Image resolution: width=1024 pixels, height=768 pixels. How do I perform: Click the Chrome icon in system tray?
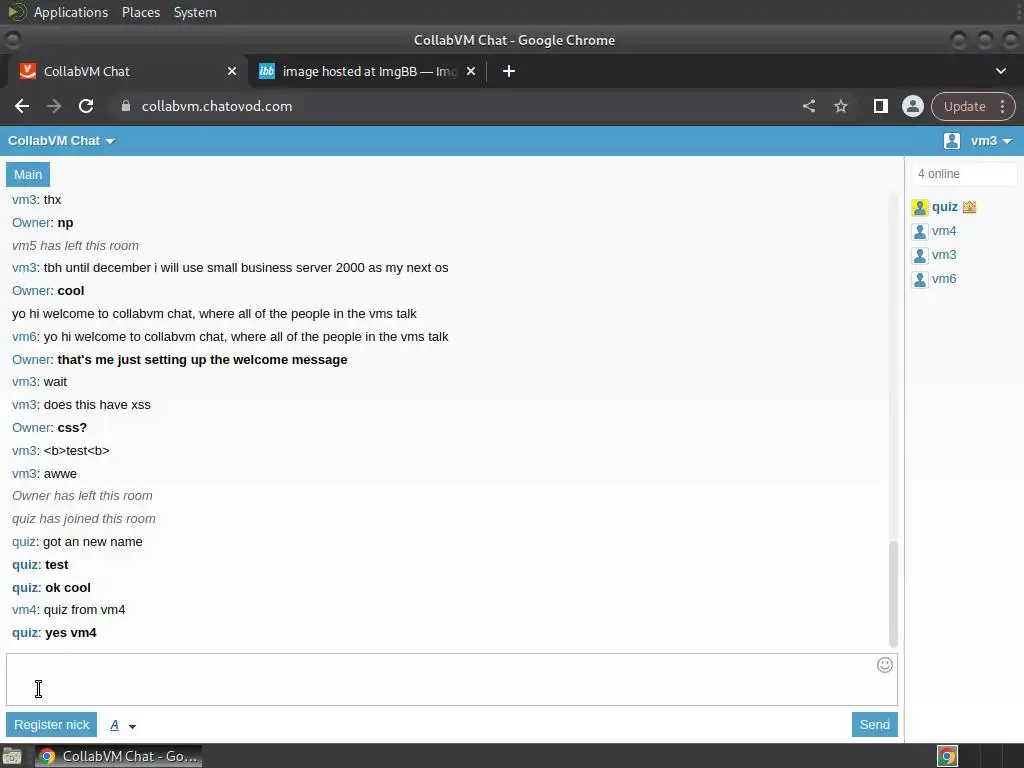[947, 756]
